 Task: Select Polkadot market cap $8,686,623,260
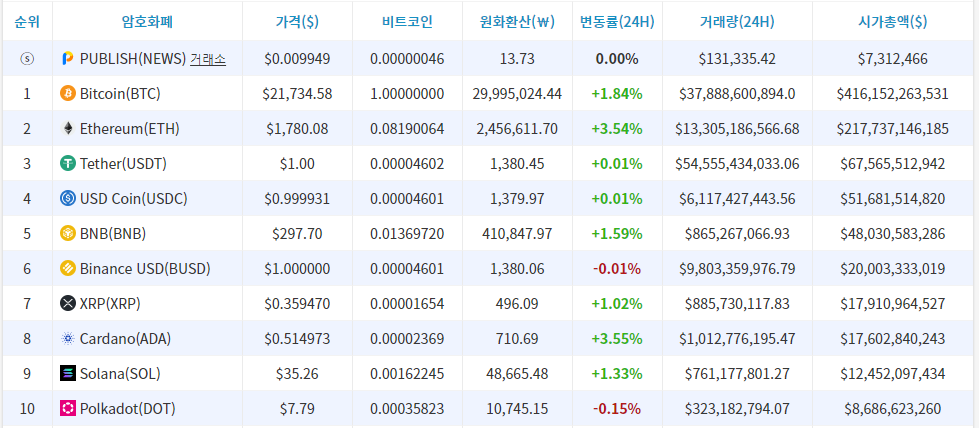893,409
